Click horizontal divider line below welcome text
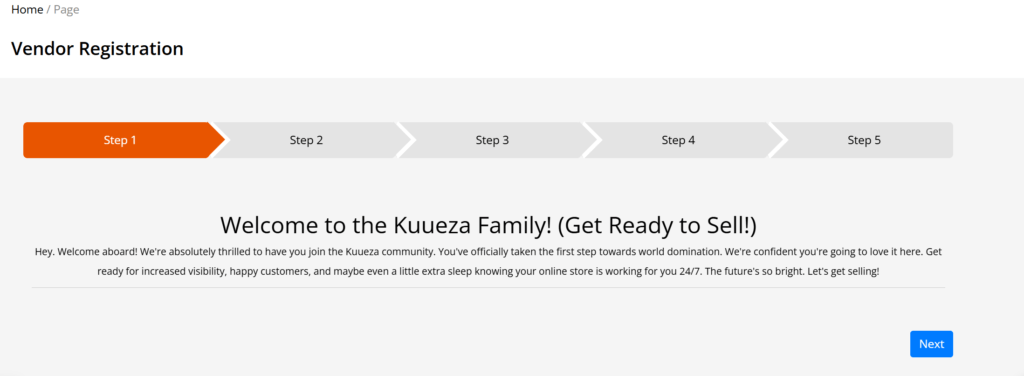 488,287
